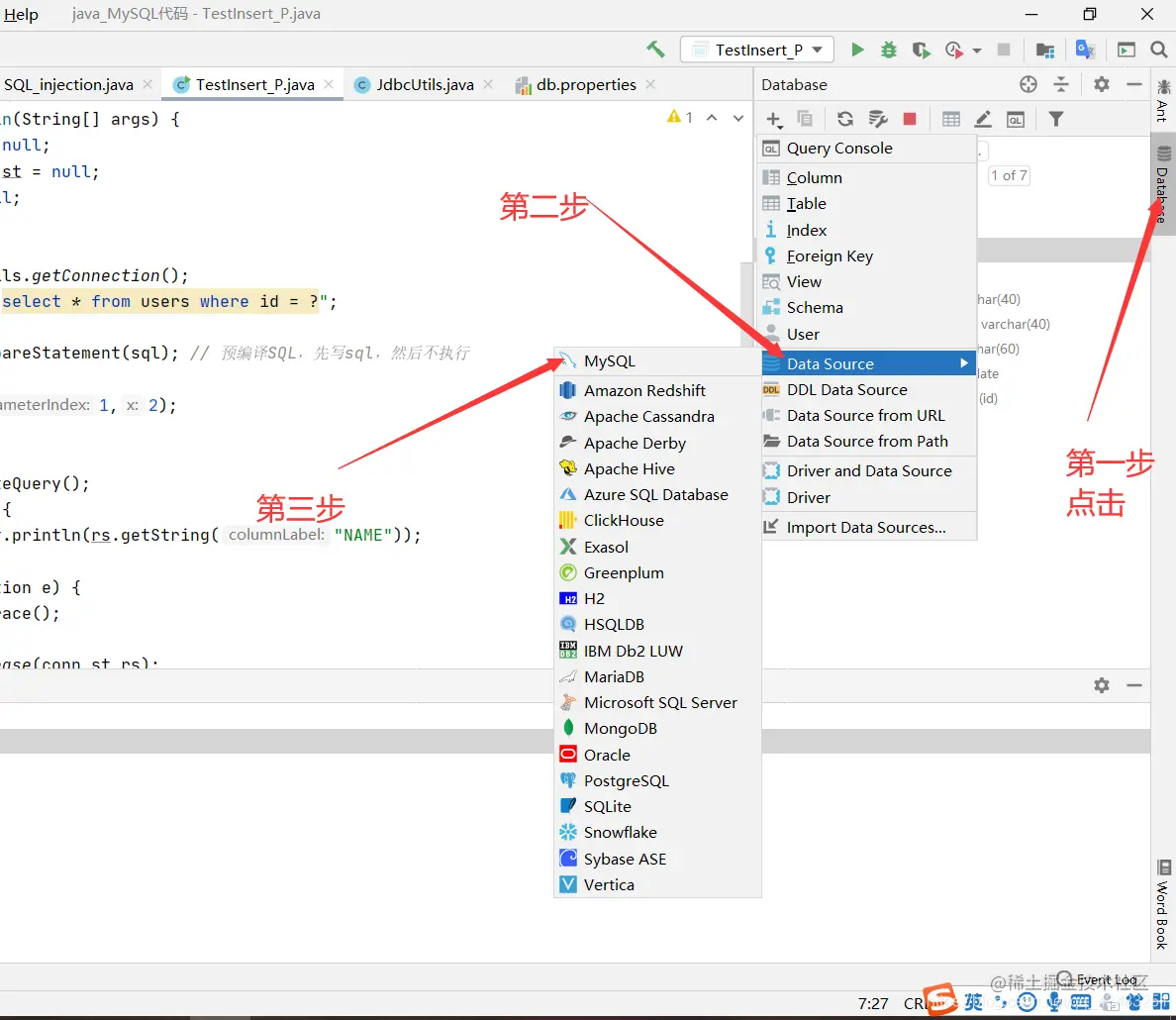Image resolution: width=1176 pixels, height=1020 pixels.
Task: Choose Foreign Key menu entry
Action: tap(868, 255)
